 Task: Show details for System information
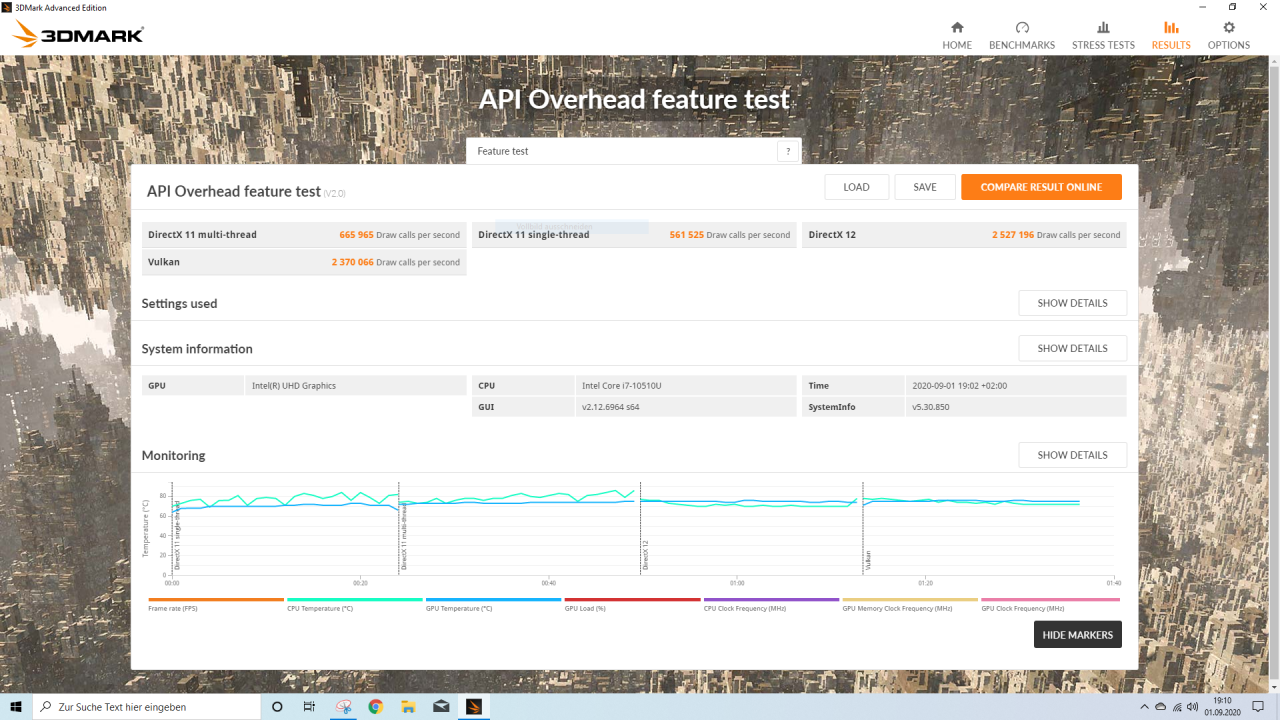[1072, 348]
